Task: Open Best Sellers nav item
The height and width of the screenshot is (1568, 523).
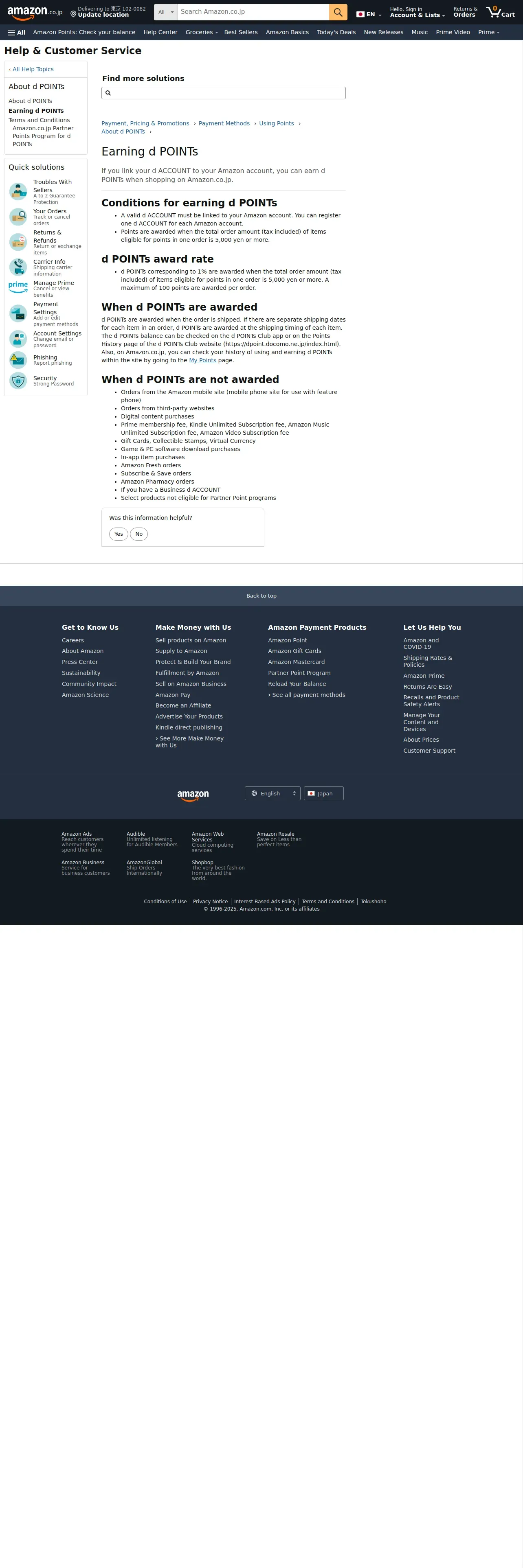Action: (x=240, y=32)
